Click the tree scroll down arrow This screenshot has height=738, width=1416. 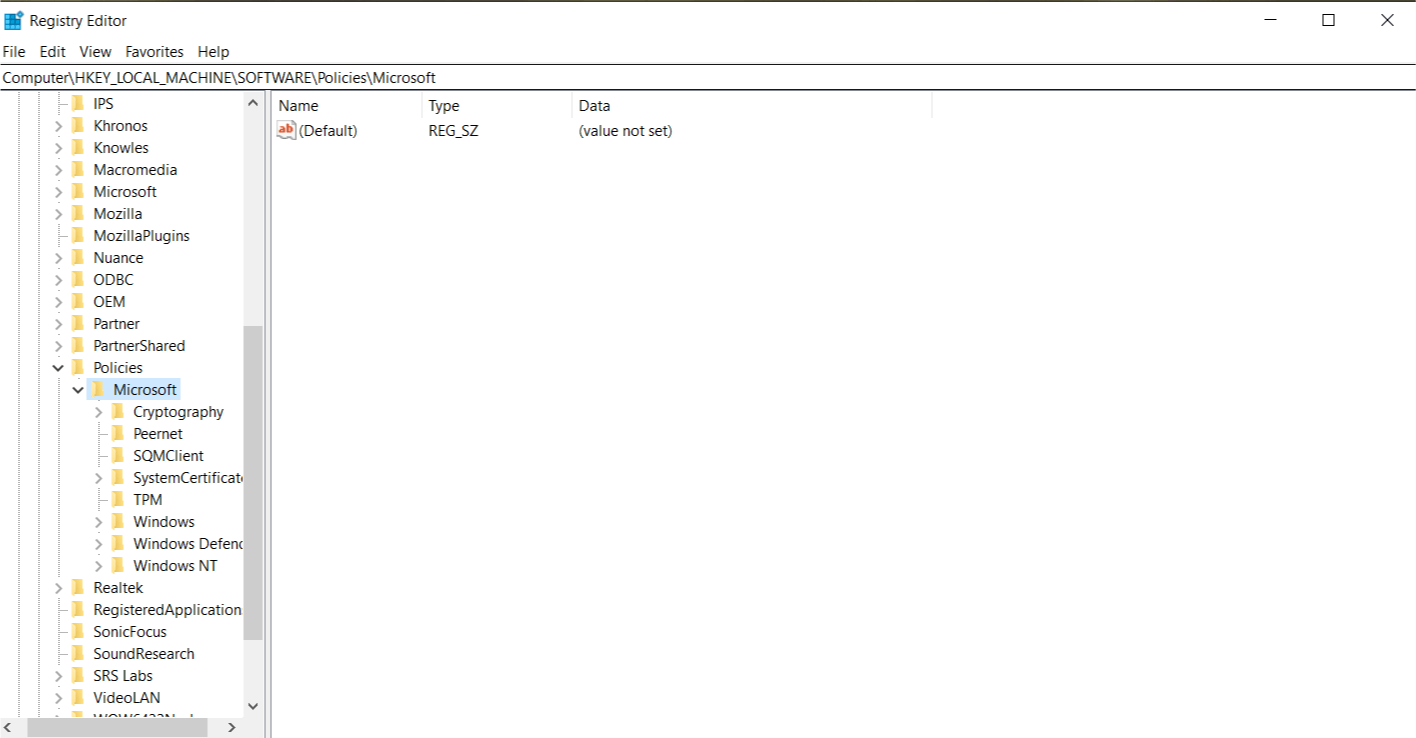pyautogui.click(x=253, y=706)
